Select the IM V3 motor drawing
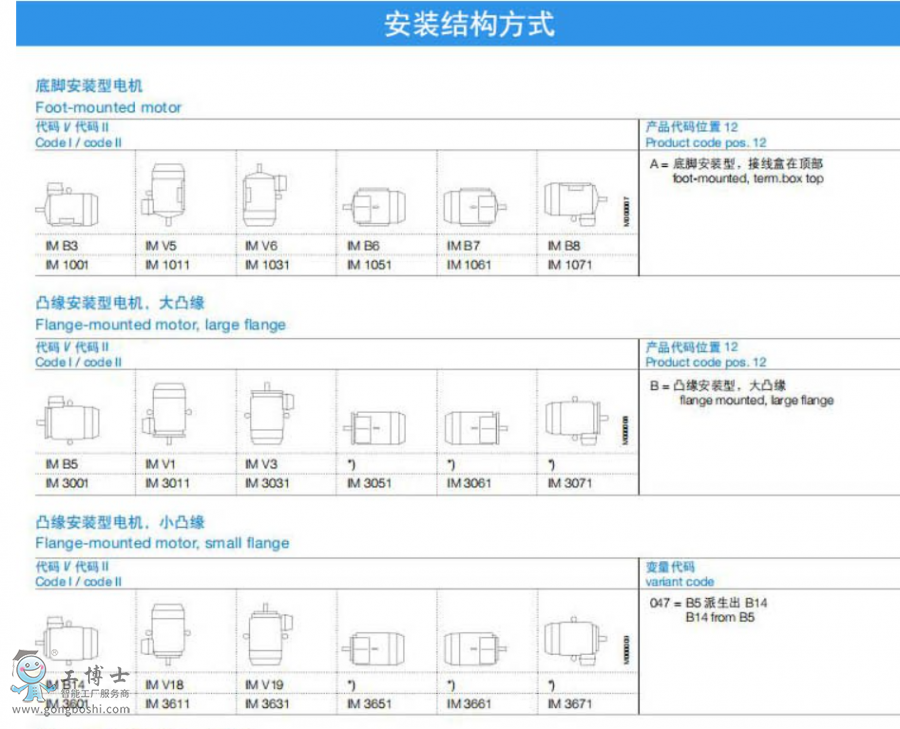 pyautogui.click(x=268, y=414)
